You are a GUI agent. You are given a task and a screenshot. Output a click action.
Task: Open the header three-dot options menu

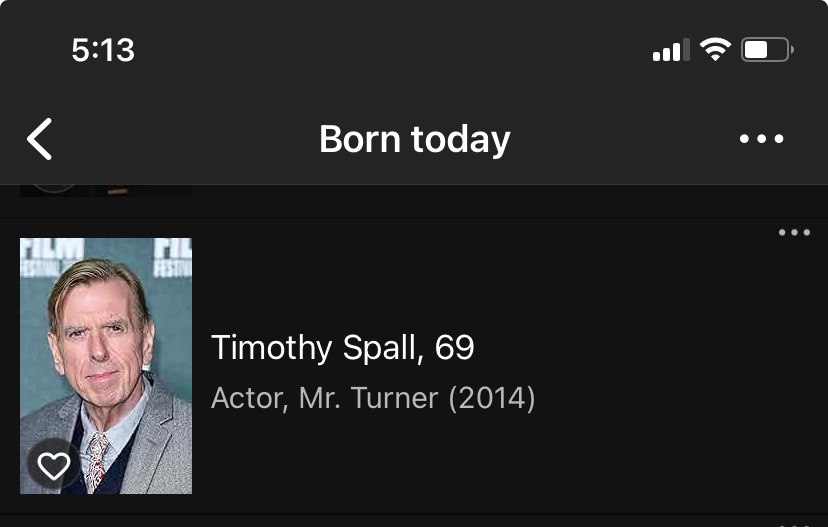pos(762,139)
